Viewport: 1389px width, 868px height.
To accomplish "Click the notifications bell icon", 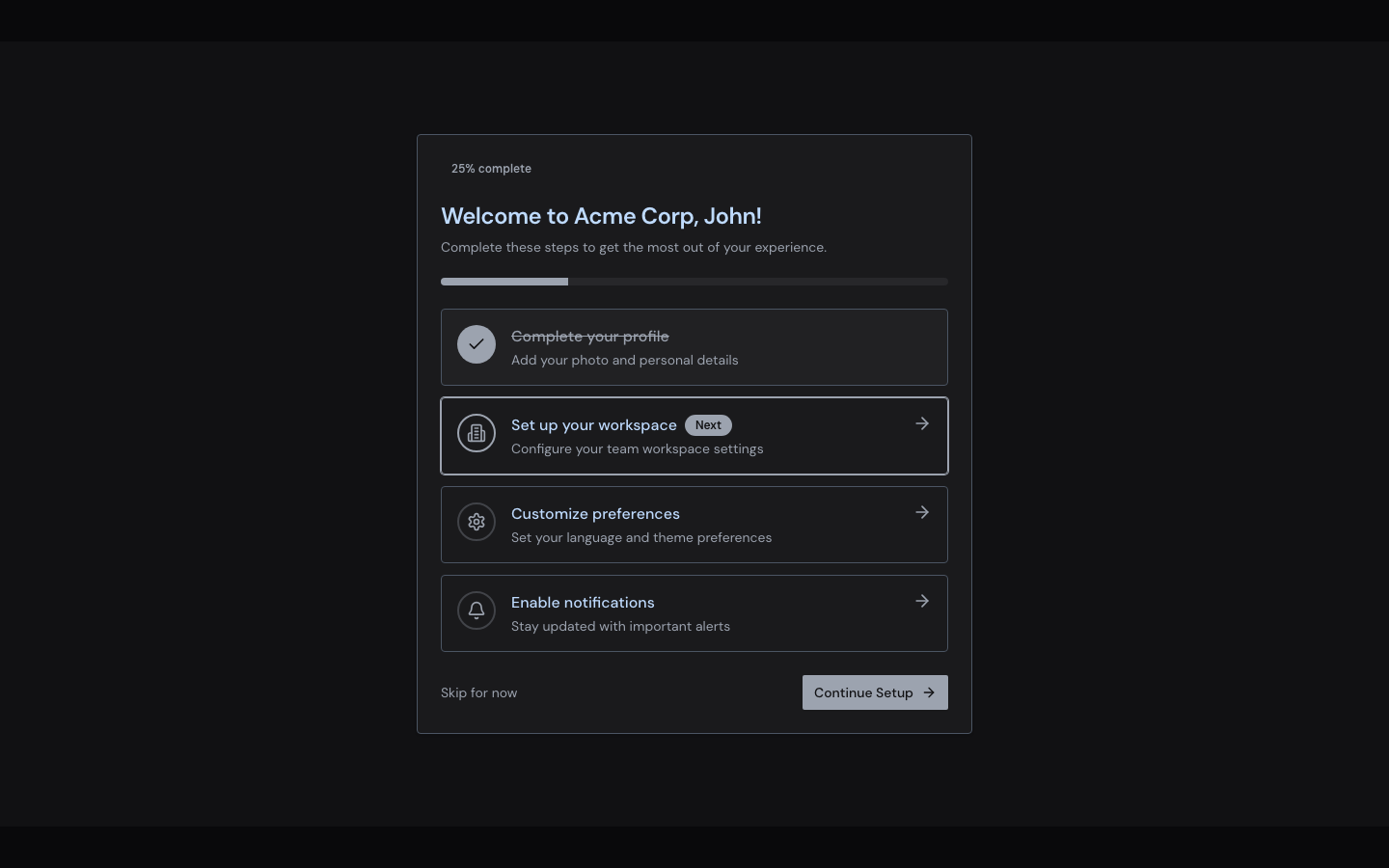I will (477, 610).
